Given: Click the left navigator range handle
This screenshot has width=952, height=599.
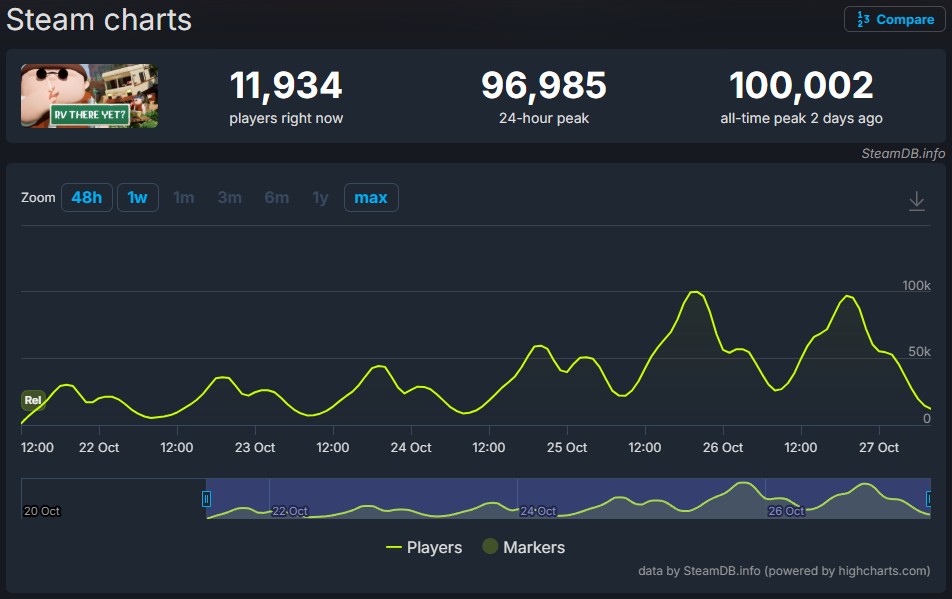Looking at the screenshot, I should (x=206, y=498).
